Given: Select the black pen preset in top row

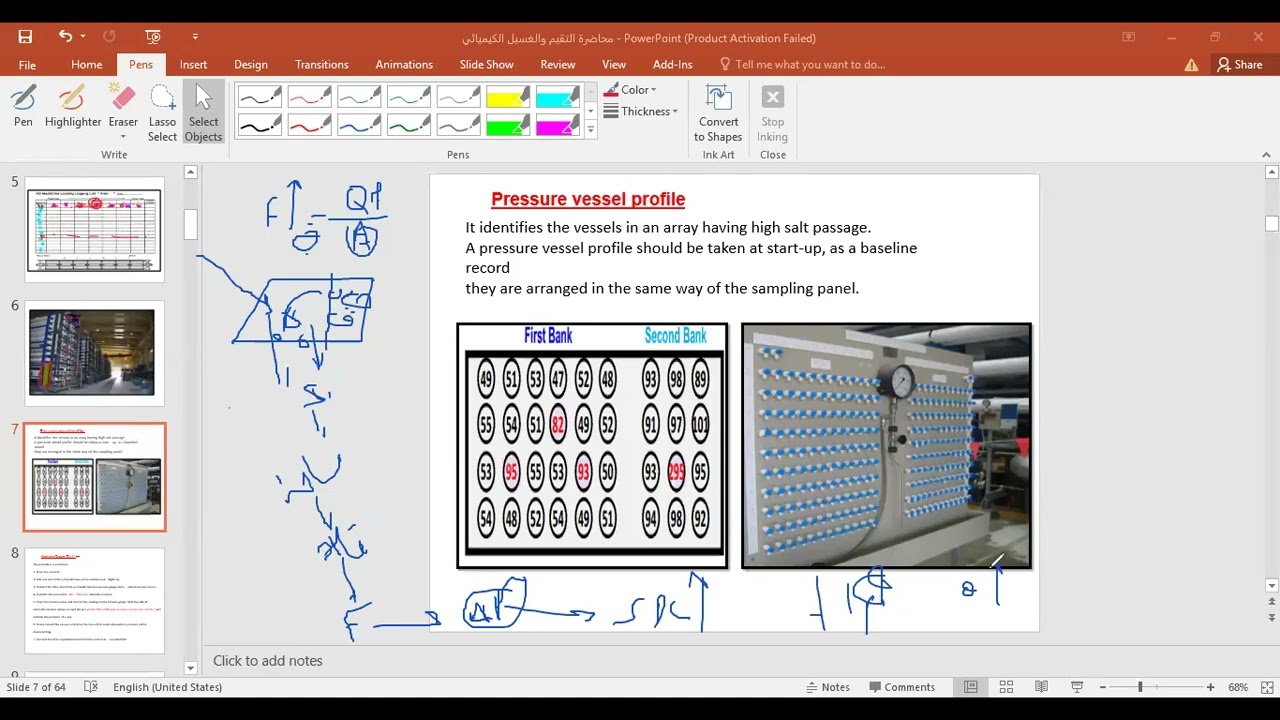Looking at the screenshot, I should coord(260,97).
